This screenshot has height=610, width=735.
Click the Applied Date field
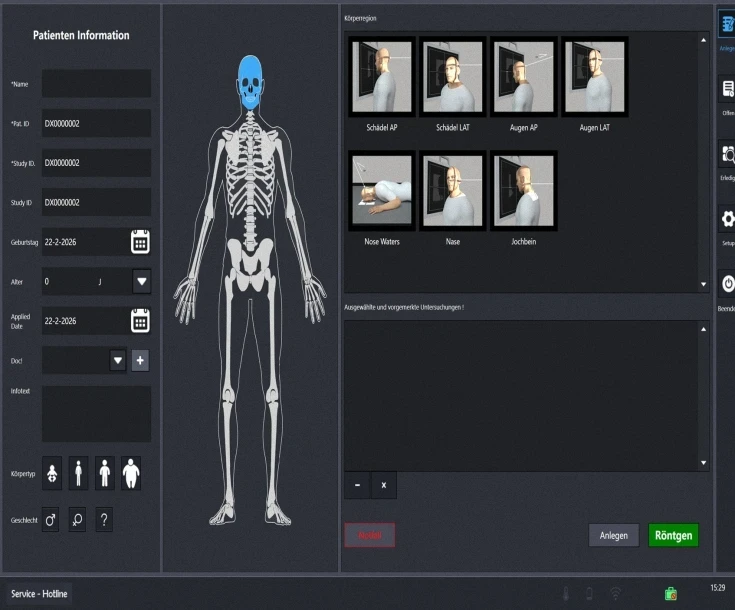pos(86,321)
